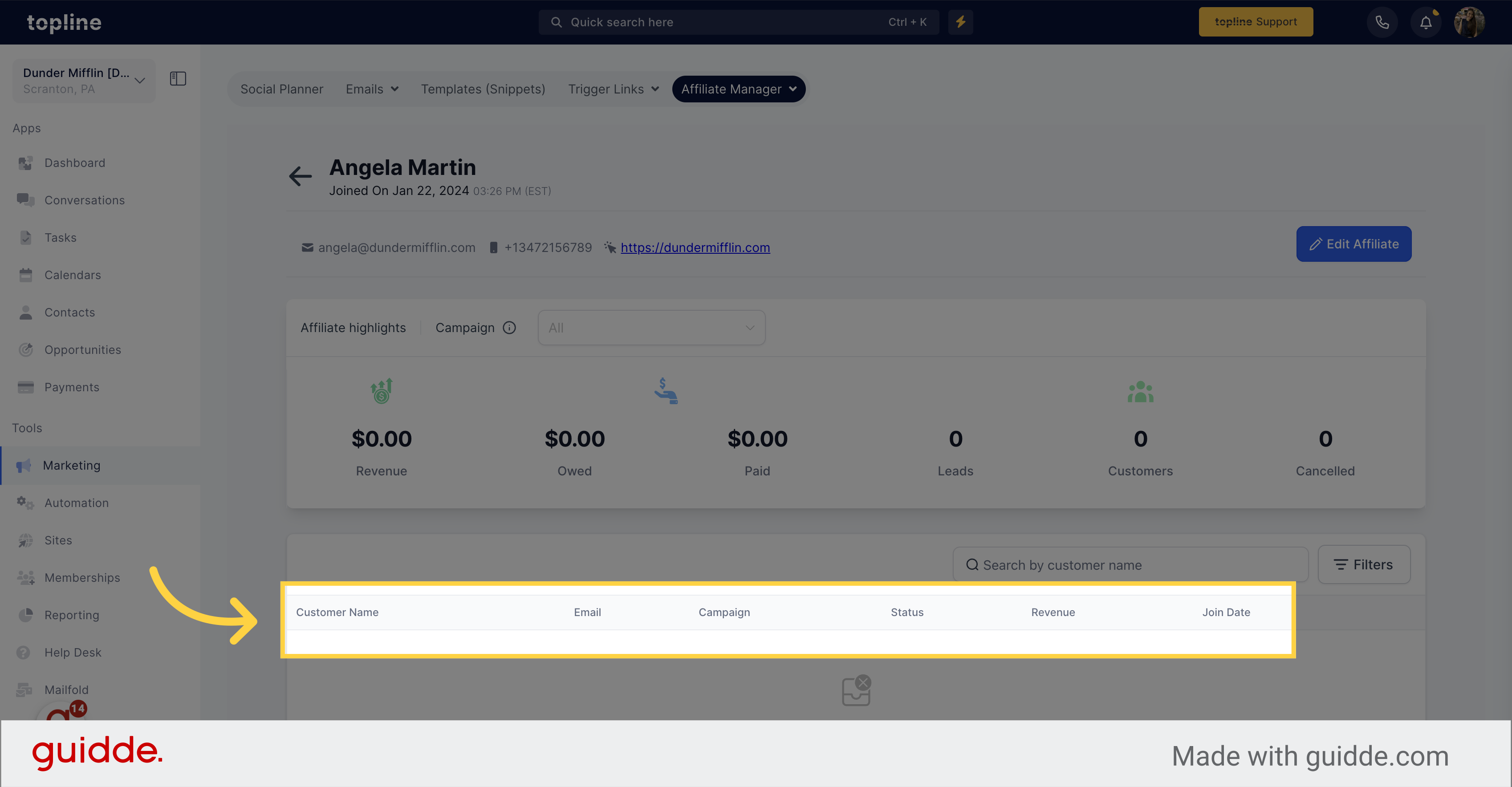Click the Leads count
This screenshot has width=1512, height=787.
pyautogui.click(x=955, y=439)
